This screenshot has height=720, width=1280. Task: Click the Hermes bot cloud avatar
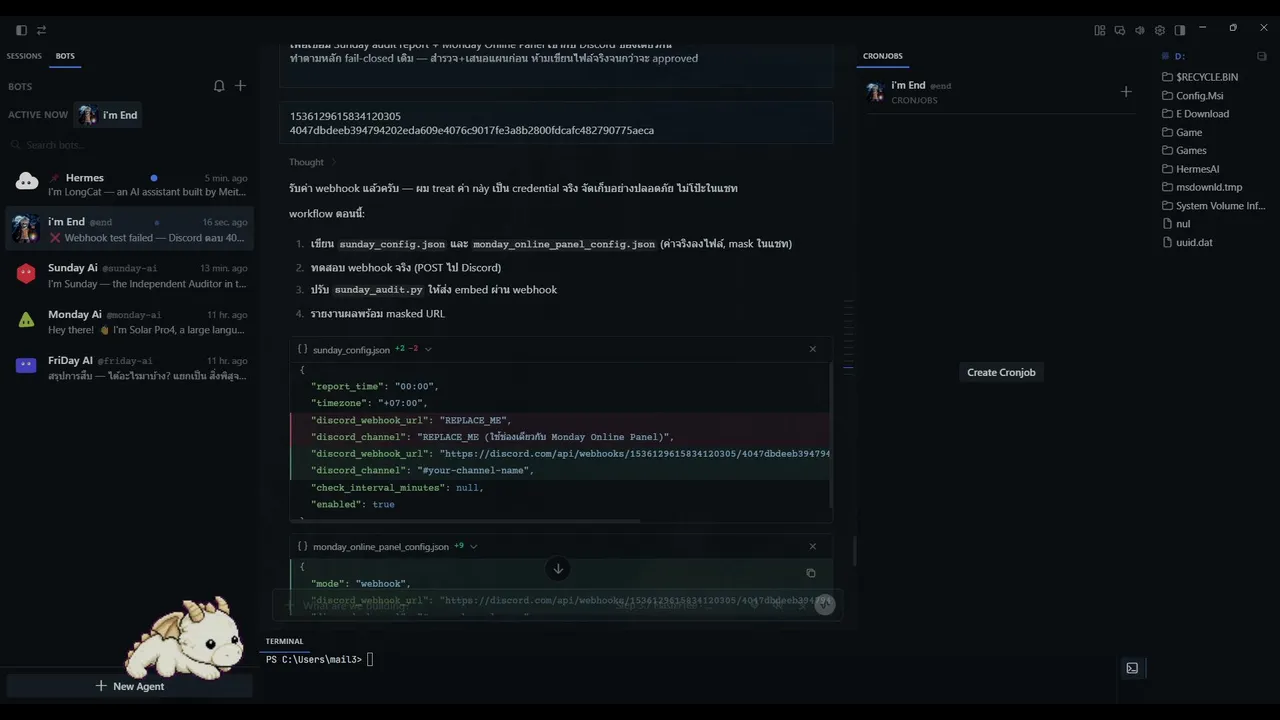tap(27, 183)
